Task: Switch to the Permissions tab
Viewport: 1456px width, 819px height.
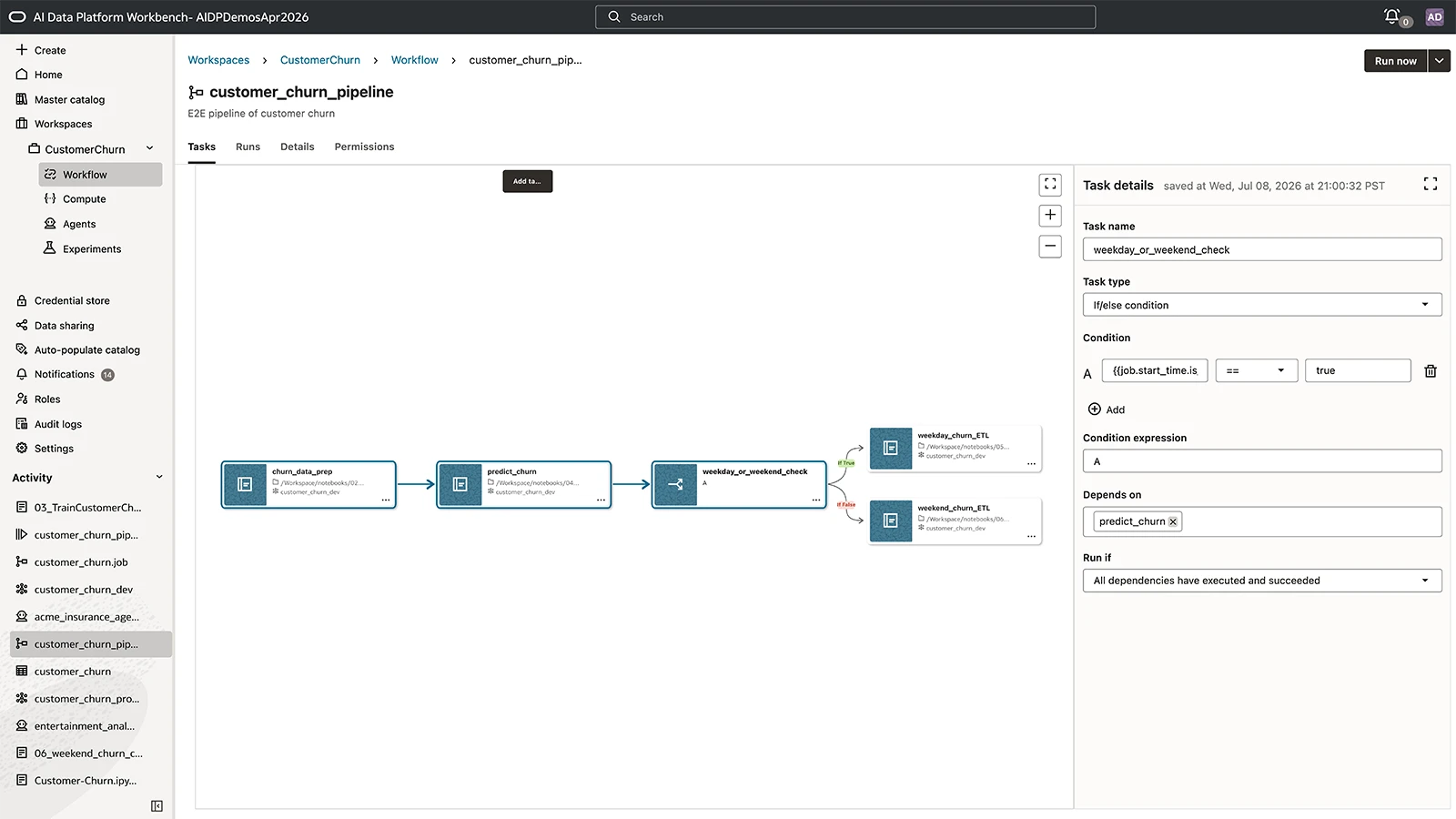Action: tap(364, 147)
